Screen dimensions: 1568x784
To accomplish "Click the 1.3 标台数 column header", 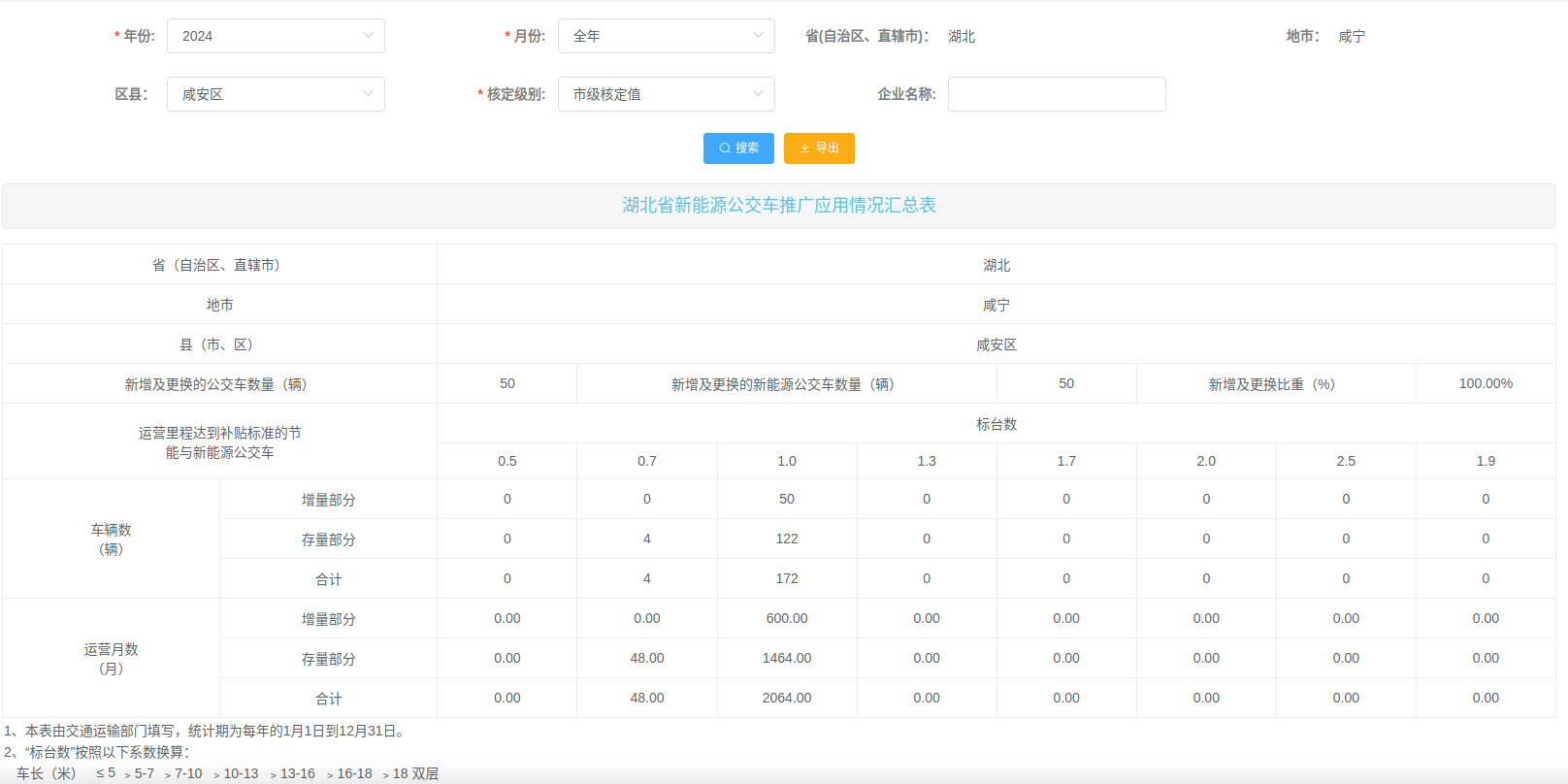I will pos(927,461).
